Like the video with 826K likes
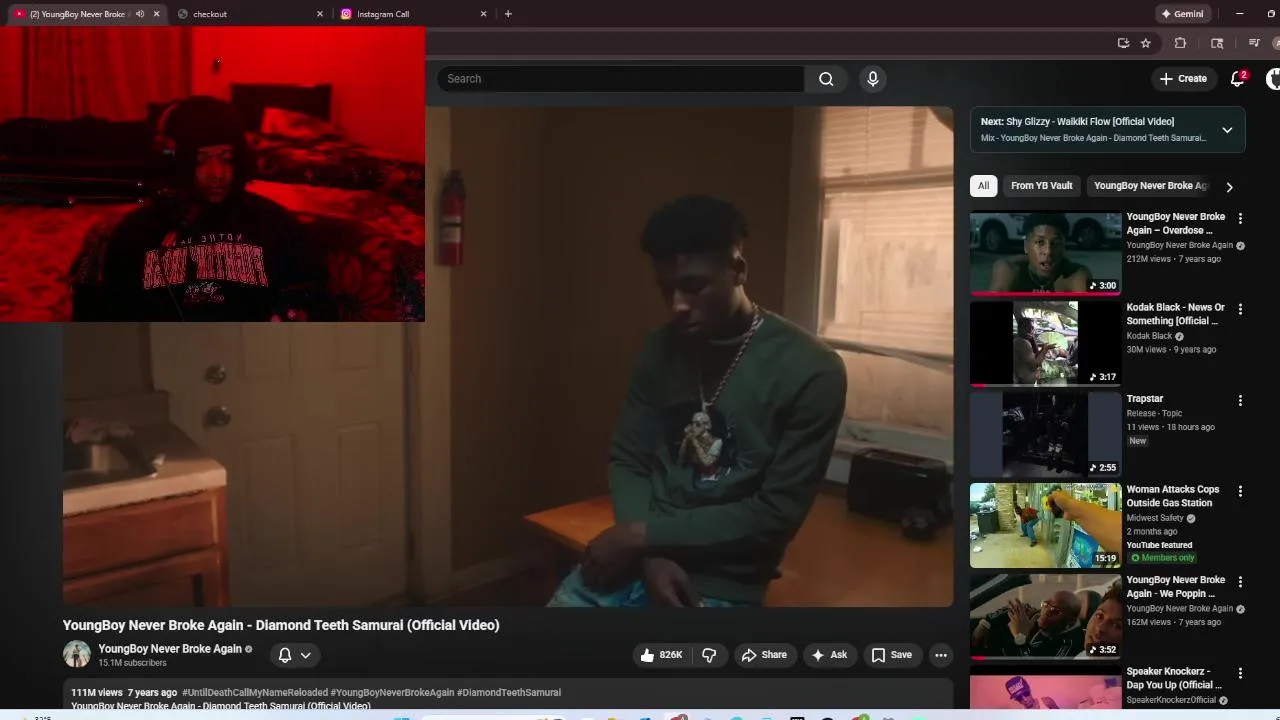This screenshot has width=1280, height=720. click(661, 655)
